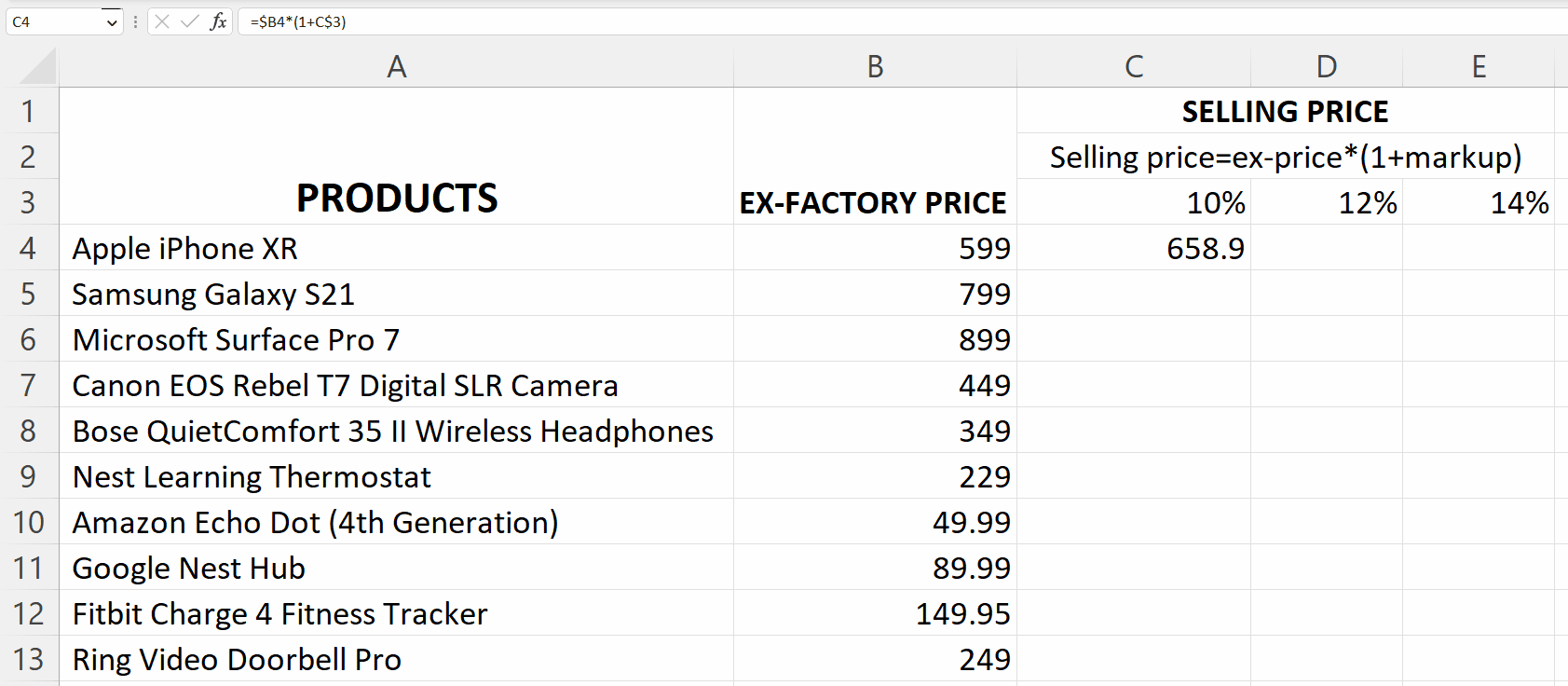Click the Cancel (X) icon beside the formula bar

click(163, 21)
